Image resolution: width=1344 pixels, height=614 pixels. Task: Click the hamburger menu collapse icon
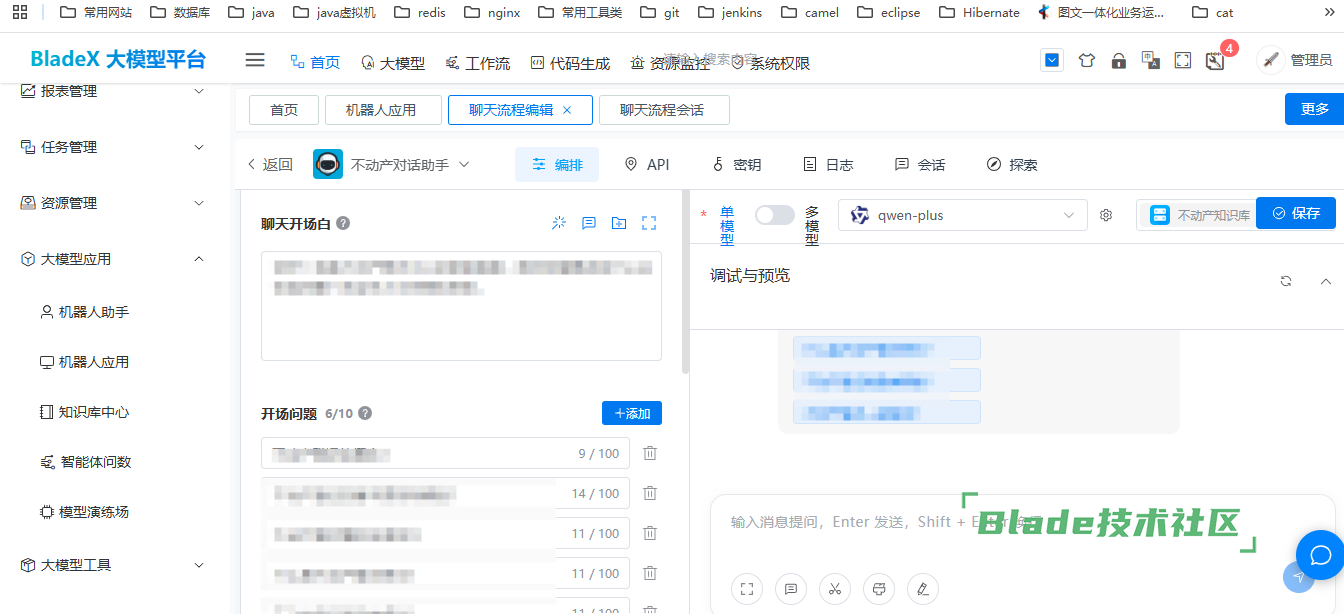255,61
